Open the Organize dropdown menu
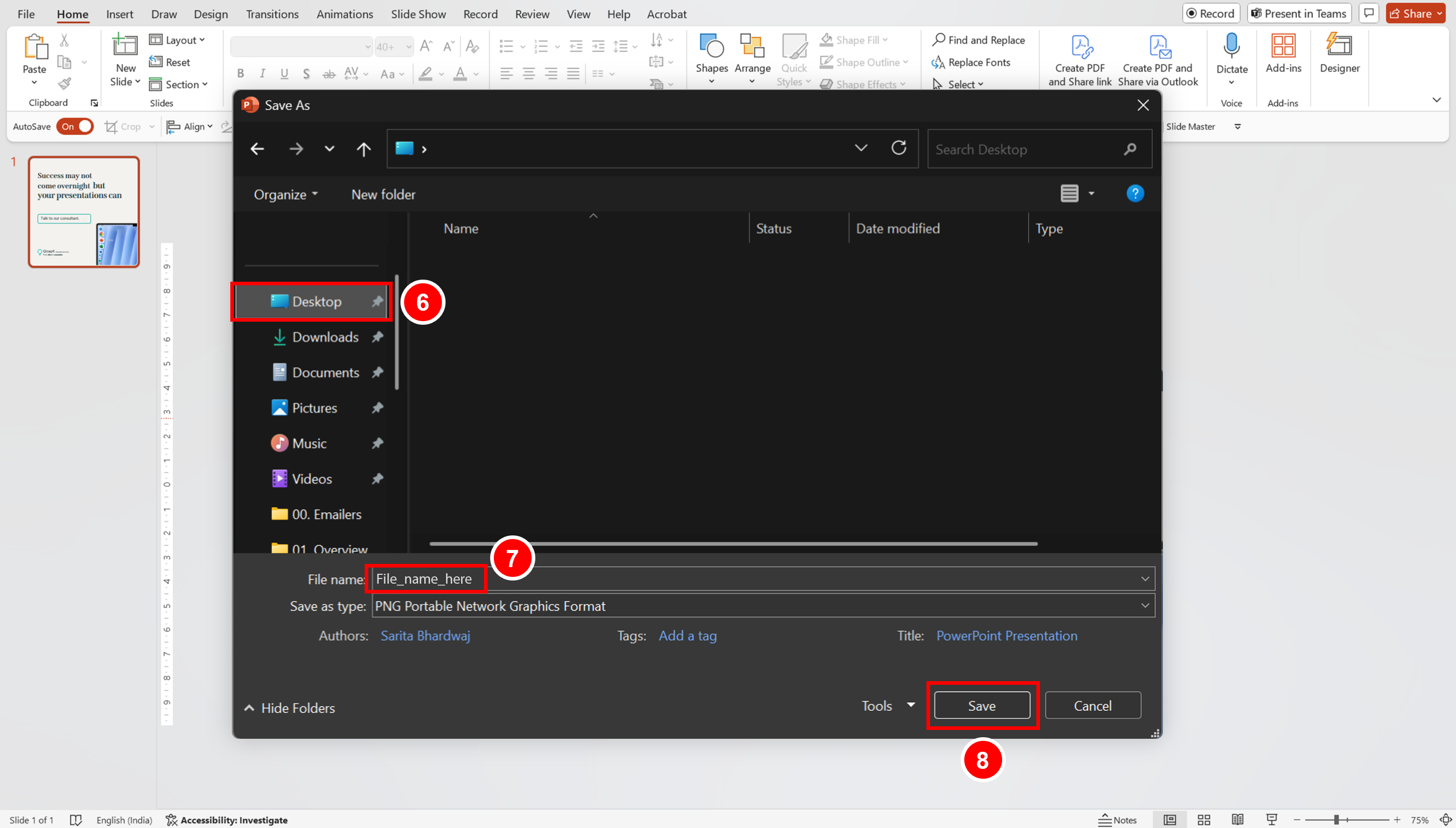The height and width of the screenshot is (828, 1456). pyautogui.click(x=285, y=195)
